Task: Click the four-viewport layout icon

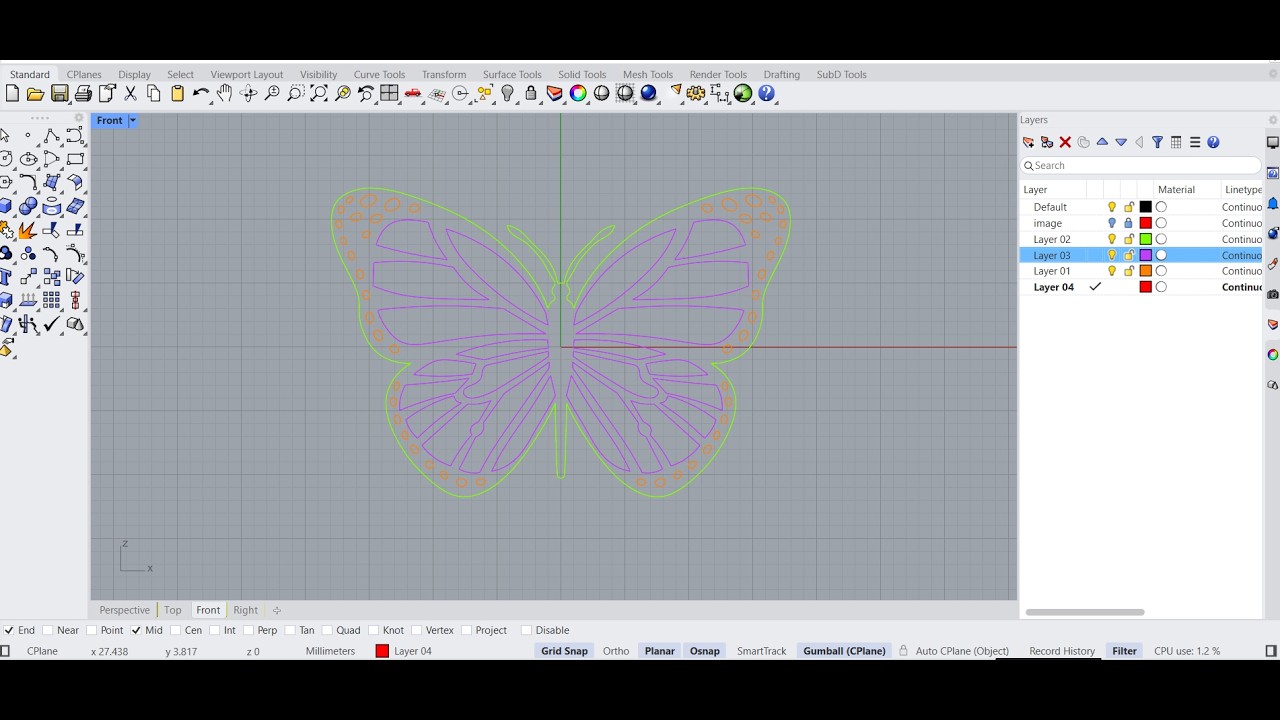Action: (389, 94)
